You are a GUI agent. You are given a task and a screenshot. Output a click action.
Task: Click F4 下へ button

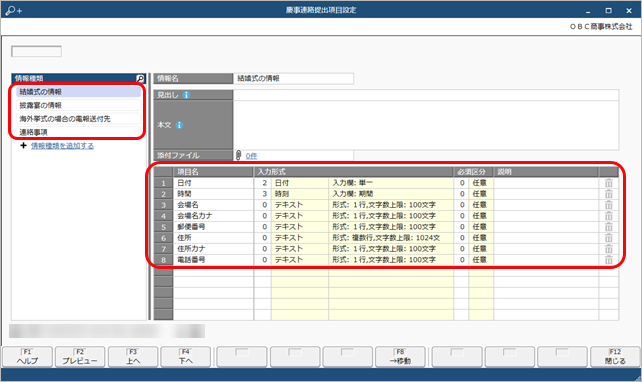tap(185, 357)
